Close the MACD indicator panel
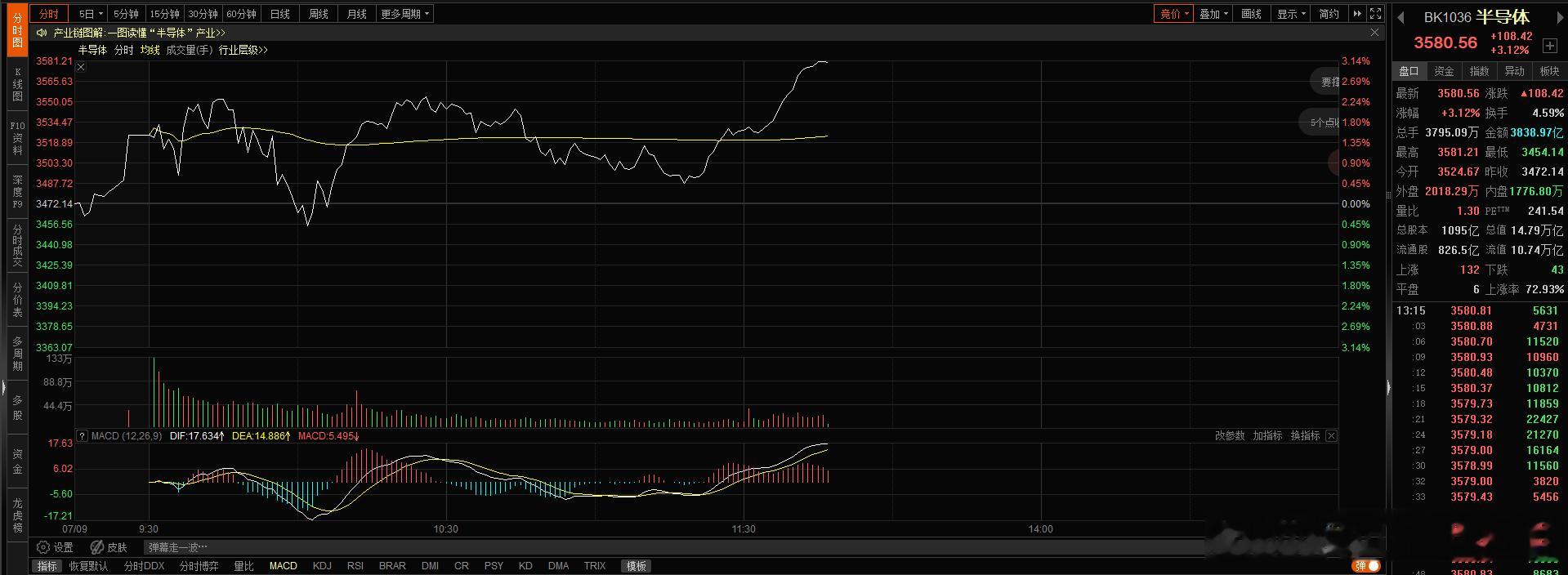This screenshot has width=1568, height=575. (x=1331, y=436)
